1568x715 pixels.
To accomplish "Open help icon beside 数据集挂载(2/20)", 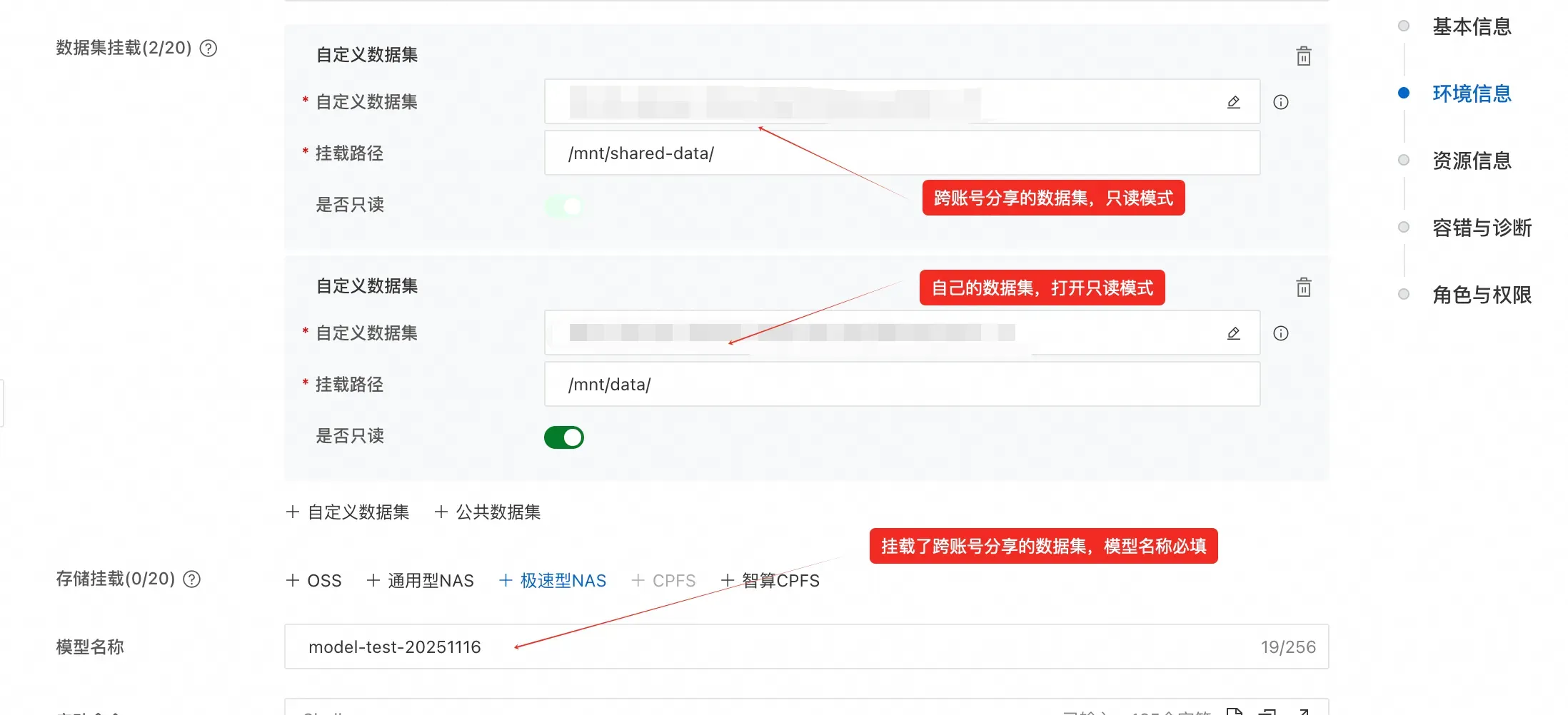I will click(x=208, y=49).
